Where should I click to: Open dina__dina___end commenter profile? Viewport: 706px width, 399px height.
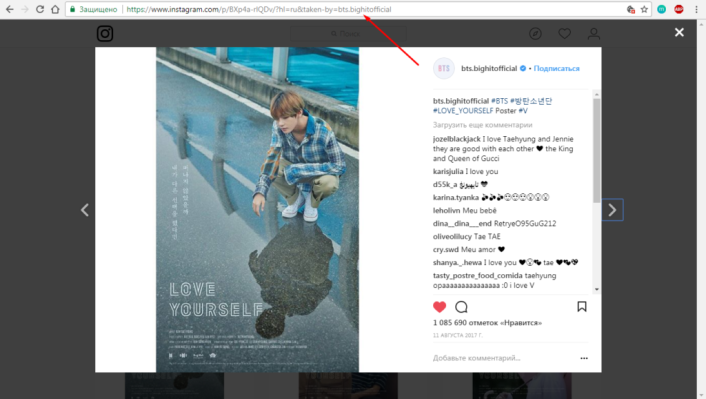point(462,224)
